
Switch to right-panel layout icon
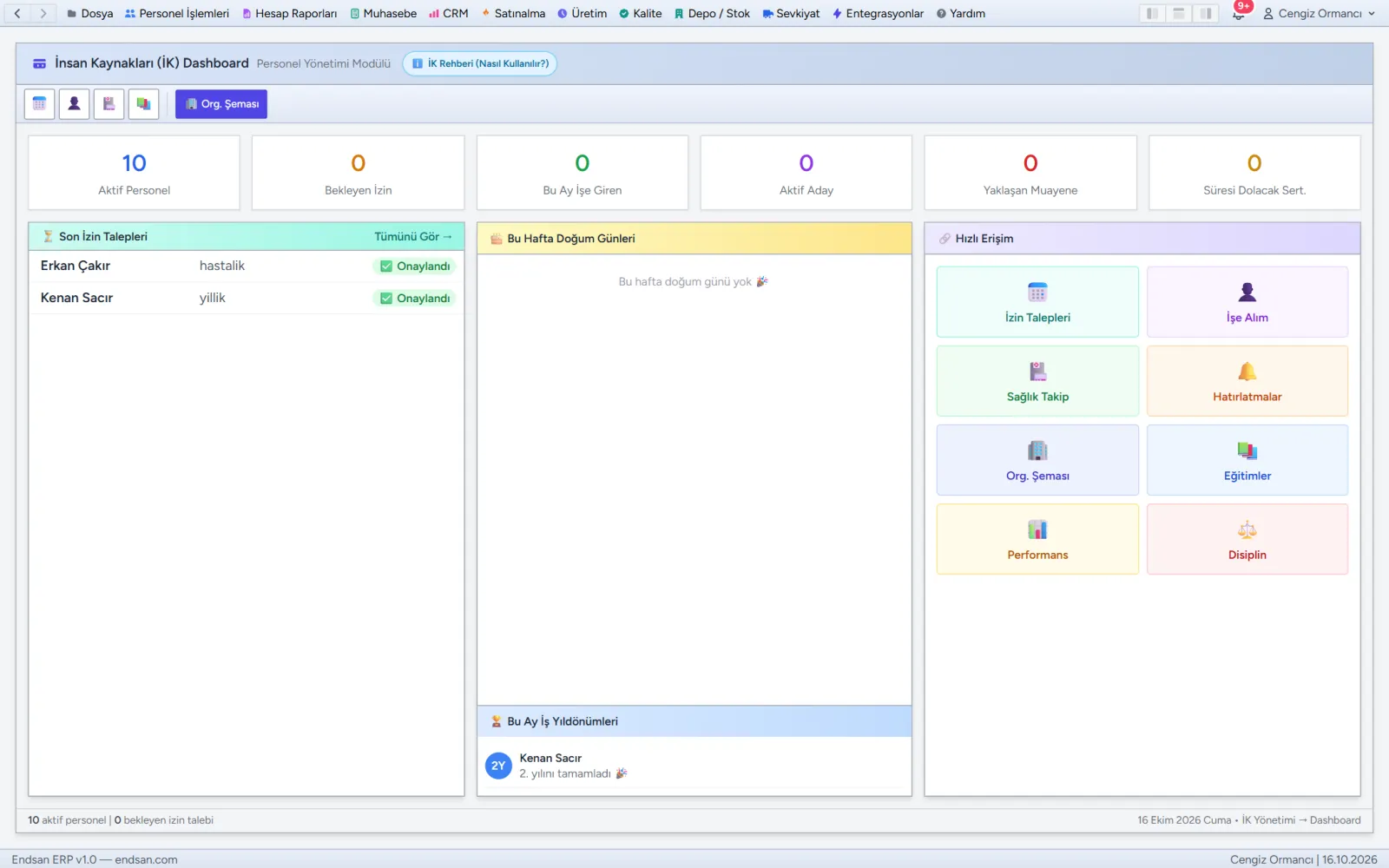pyautogui.click(x=1206, y=13)
